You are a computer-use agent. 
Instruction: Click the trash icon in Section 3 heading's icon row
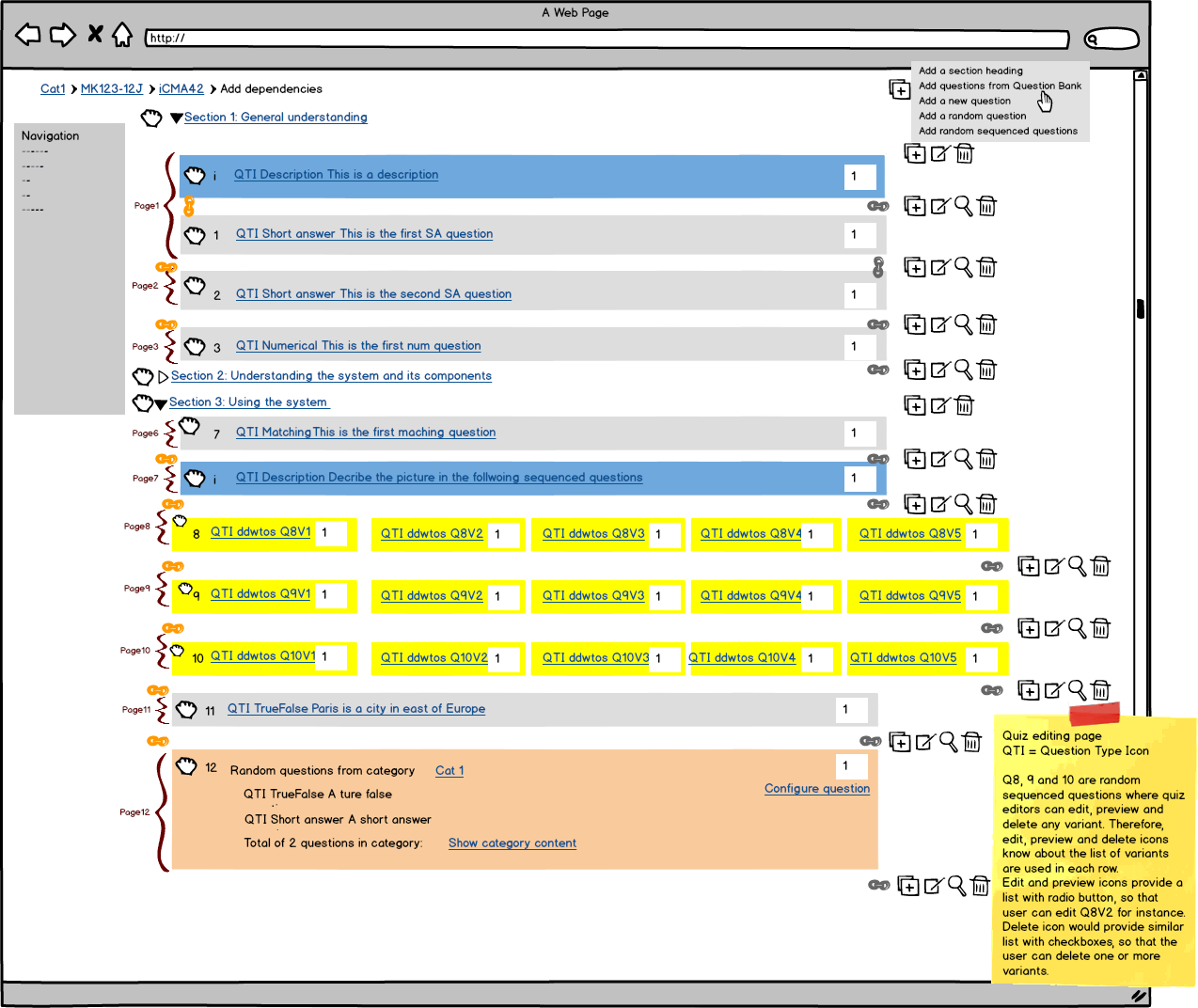(x=965, y=405)
